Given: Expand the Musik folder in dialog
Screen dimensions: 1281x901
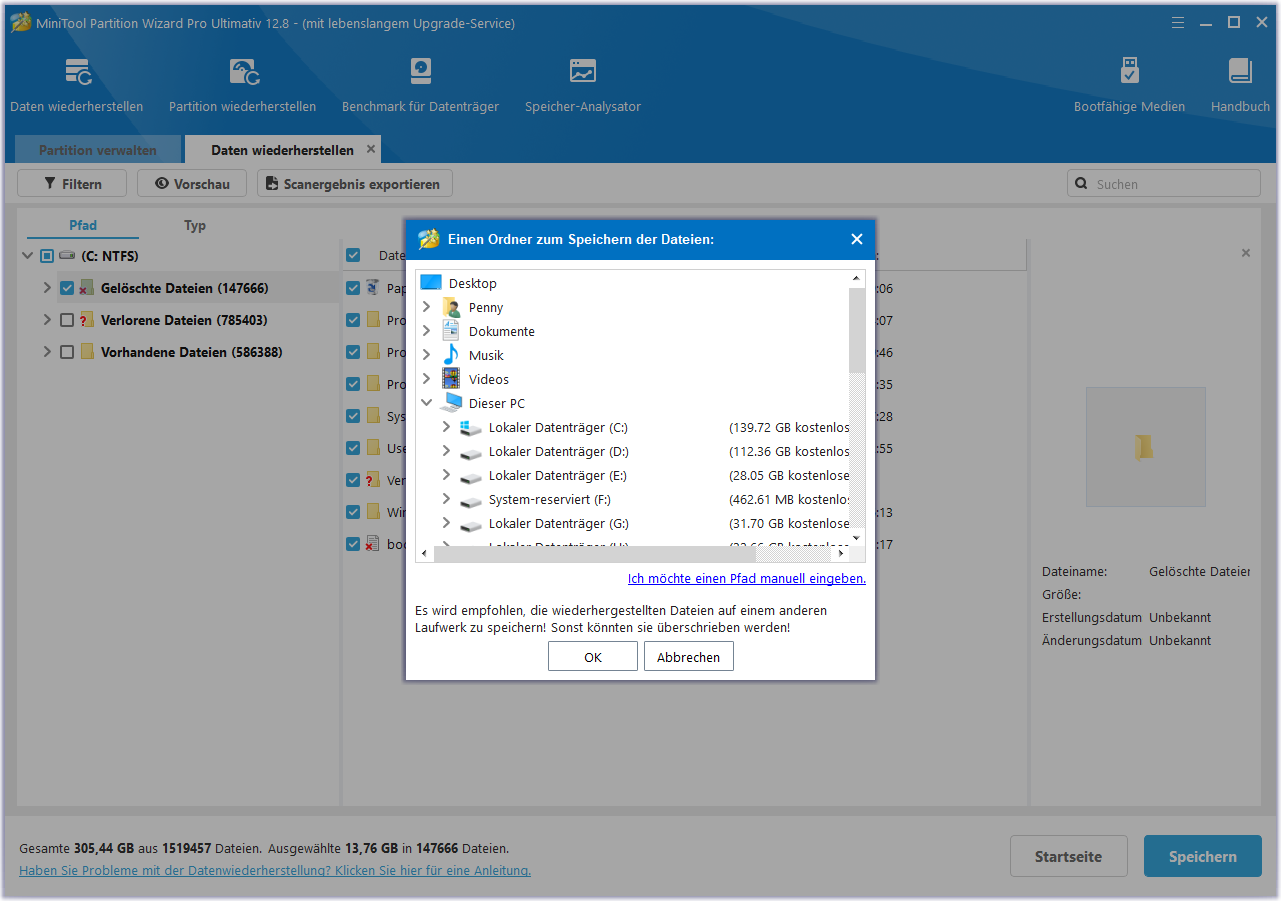Looking at the screenshot, I should coord(427,355).
